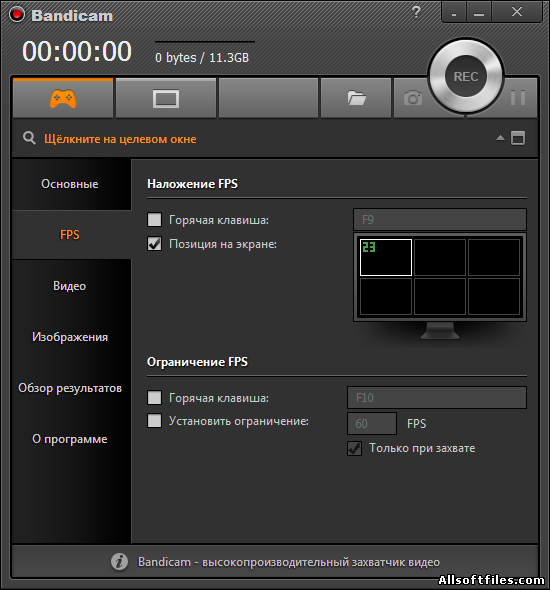Select the game recording mode gamepad icon
The image size is (550, 590).
click(x=63, y=98)
